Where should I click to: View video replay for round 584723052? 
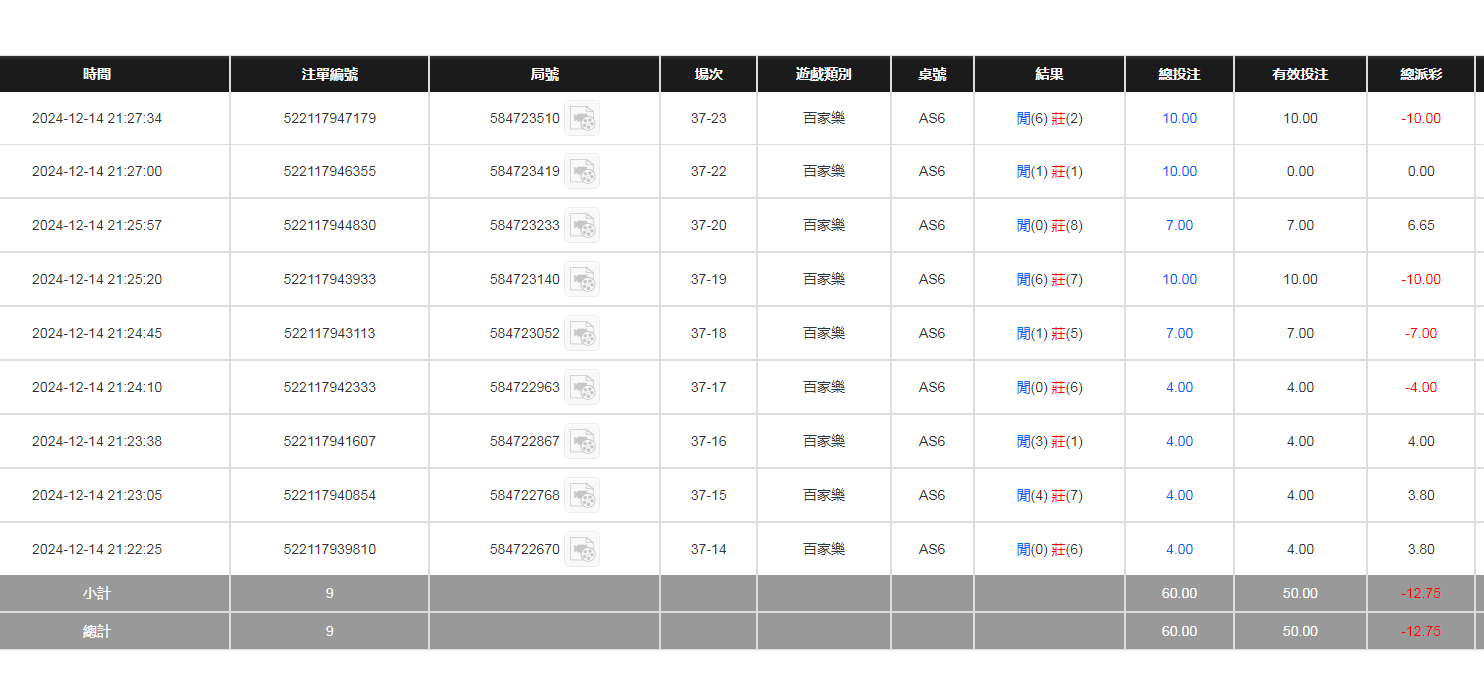click(x=582, y=334)
